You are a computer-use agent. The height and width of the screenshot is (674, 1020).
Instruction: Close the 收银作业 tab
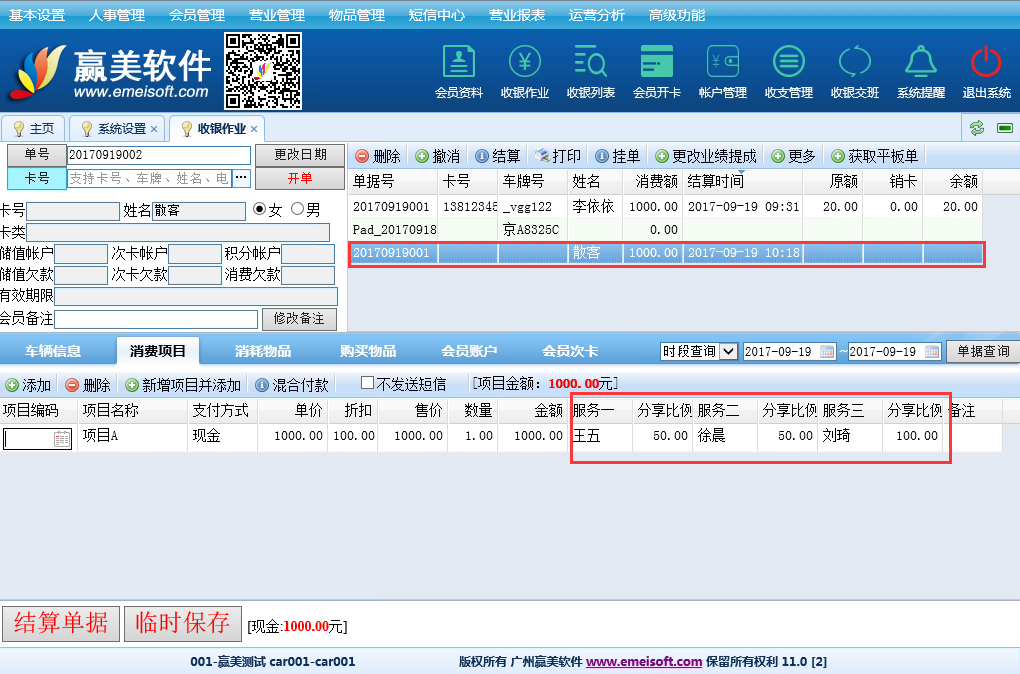point(254,129)
